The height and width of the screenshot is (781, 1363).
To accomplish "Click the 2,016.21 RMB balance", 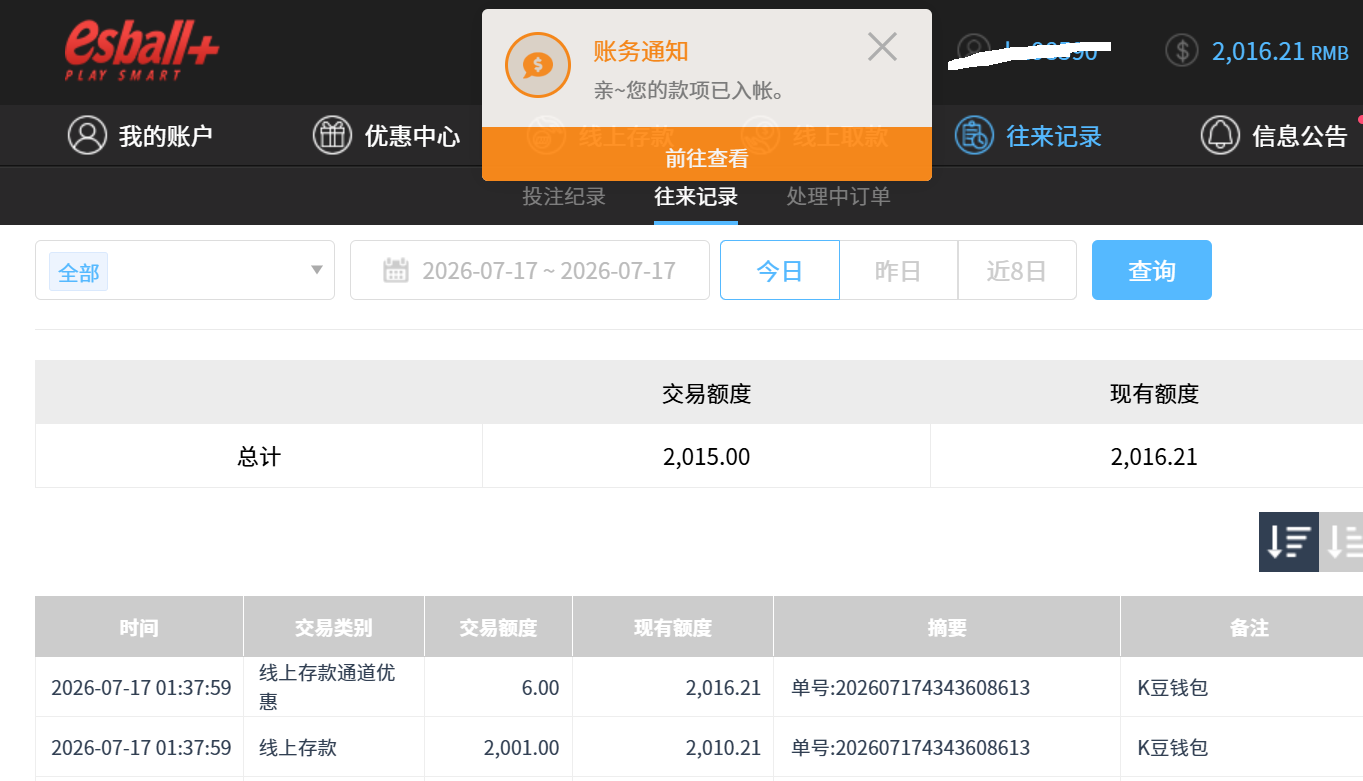I will (1280, 51).
